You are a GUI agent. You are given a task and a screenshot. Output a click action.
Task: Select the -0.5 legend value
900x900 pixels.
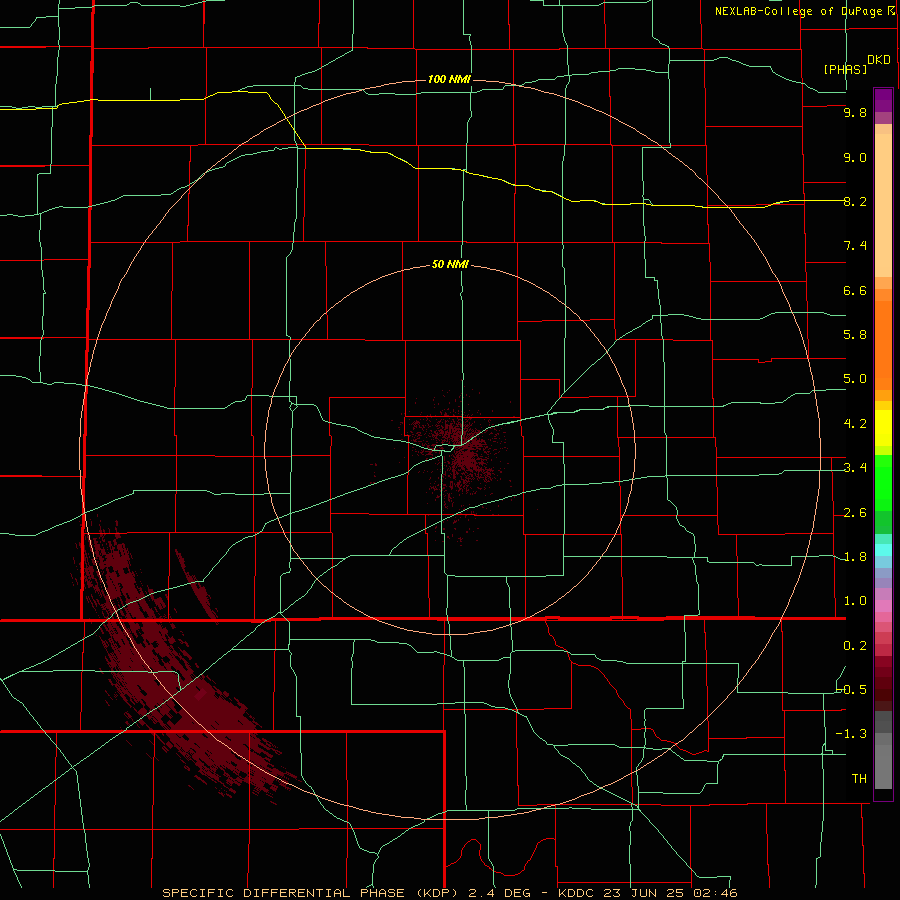click(852, 690)
